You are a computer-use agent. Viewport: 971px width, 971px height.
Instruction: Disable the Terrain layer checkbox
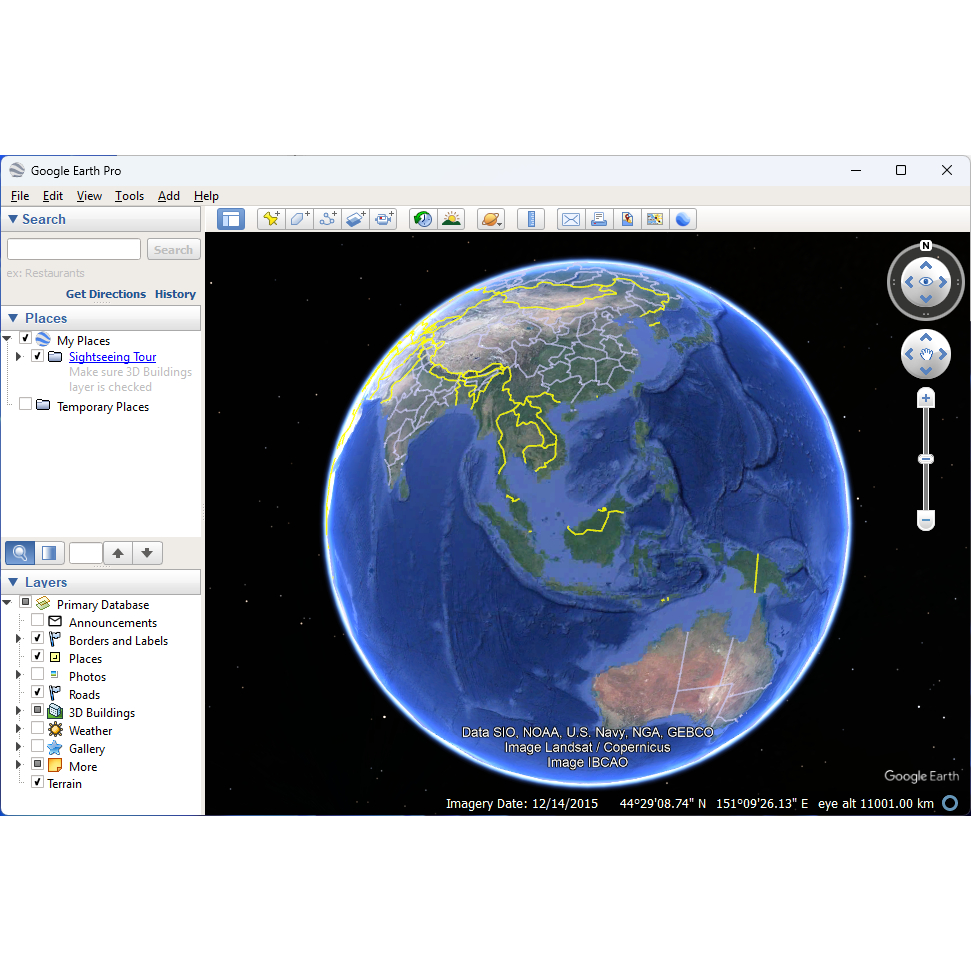(x=38, y=783)
